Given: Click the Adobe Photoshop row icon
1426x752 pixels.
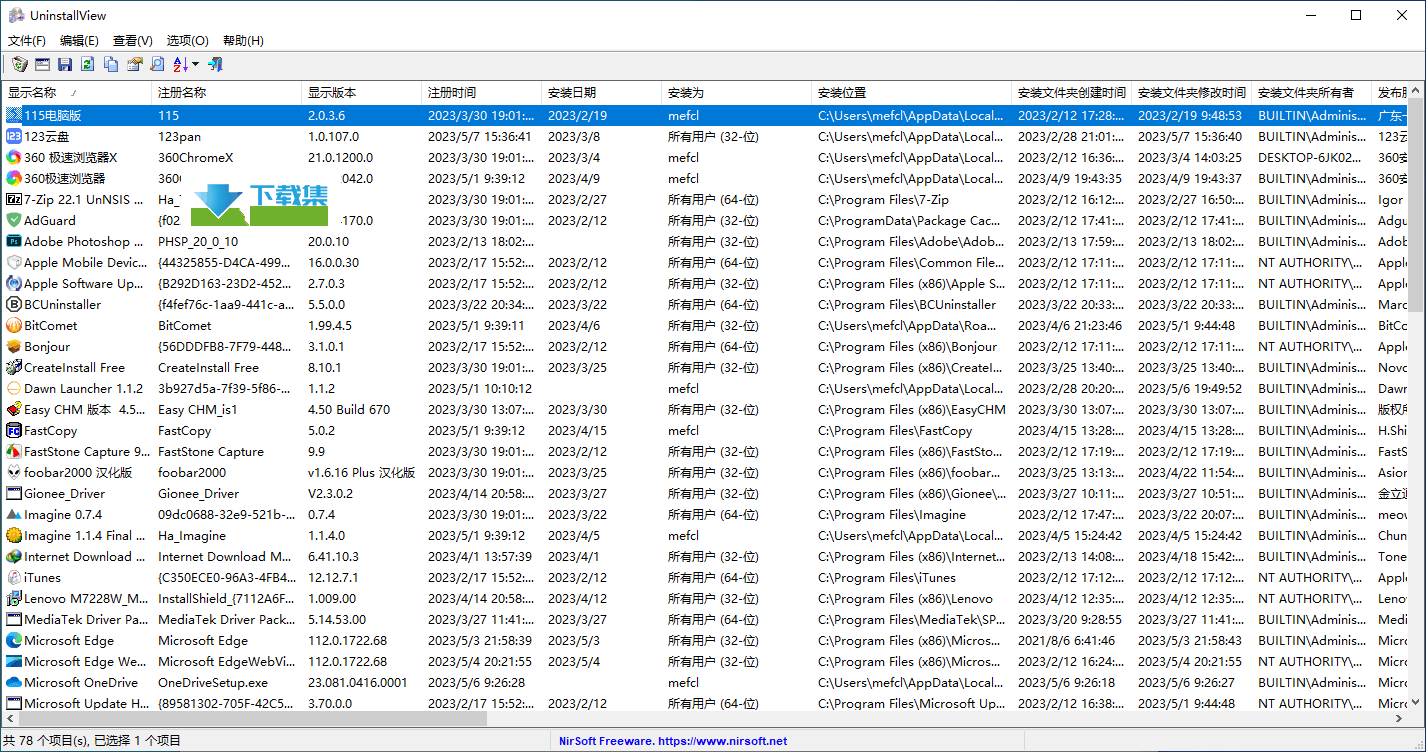Looking at the screenshot, I should (x=14, y=241).
